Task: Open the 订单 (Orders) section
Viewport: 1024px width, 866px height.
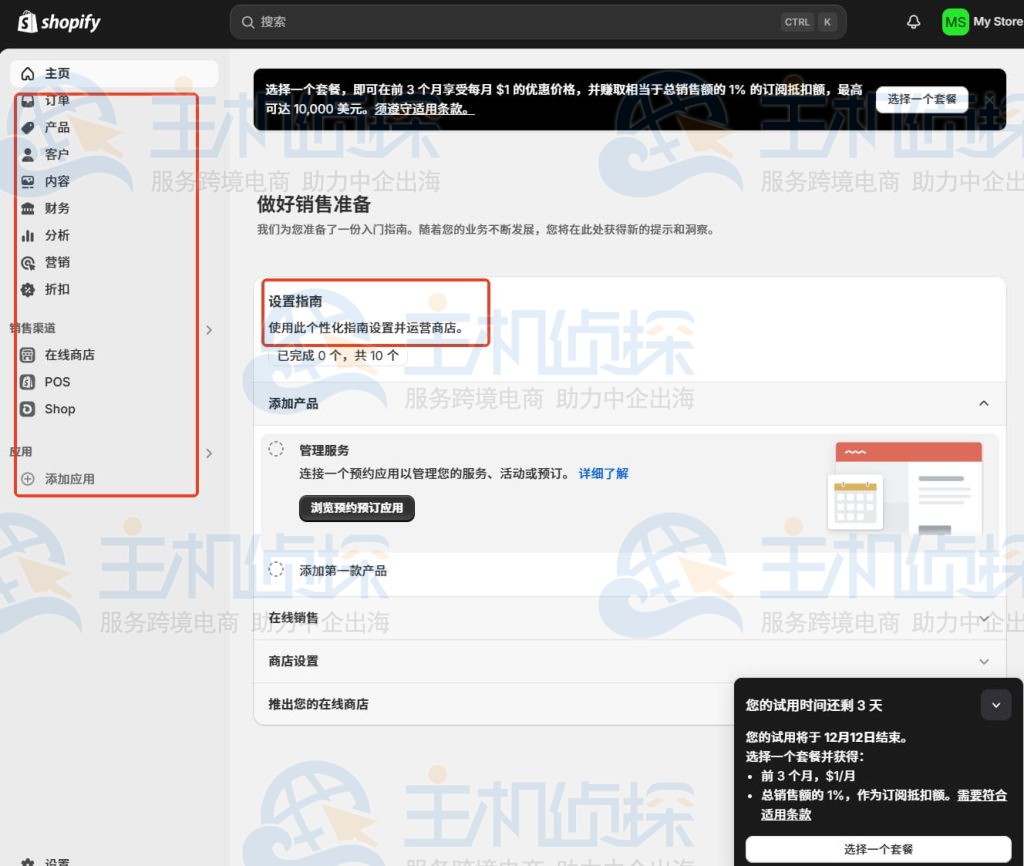Action: point(56,100)
